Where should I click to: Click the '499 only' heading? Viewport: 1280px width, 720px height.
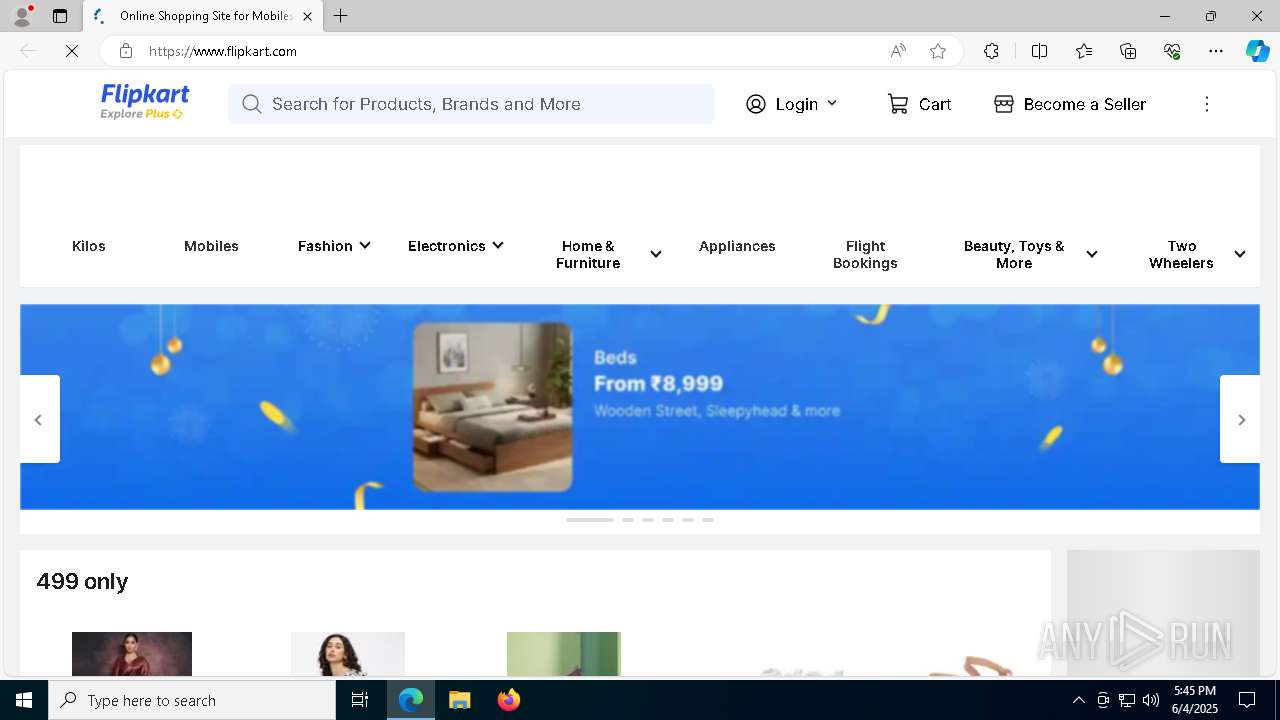click(x=82, y=581)
